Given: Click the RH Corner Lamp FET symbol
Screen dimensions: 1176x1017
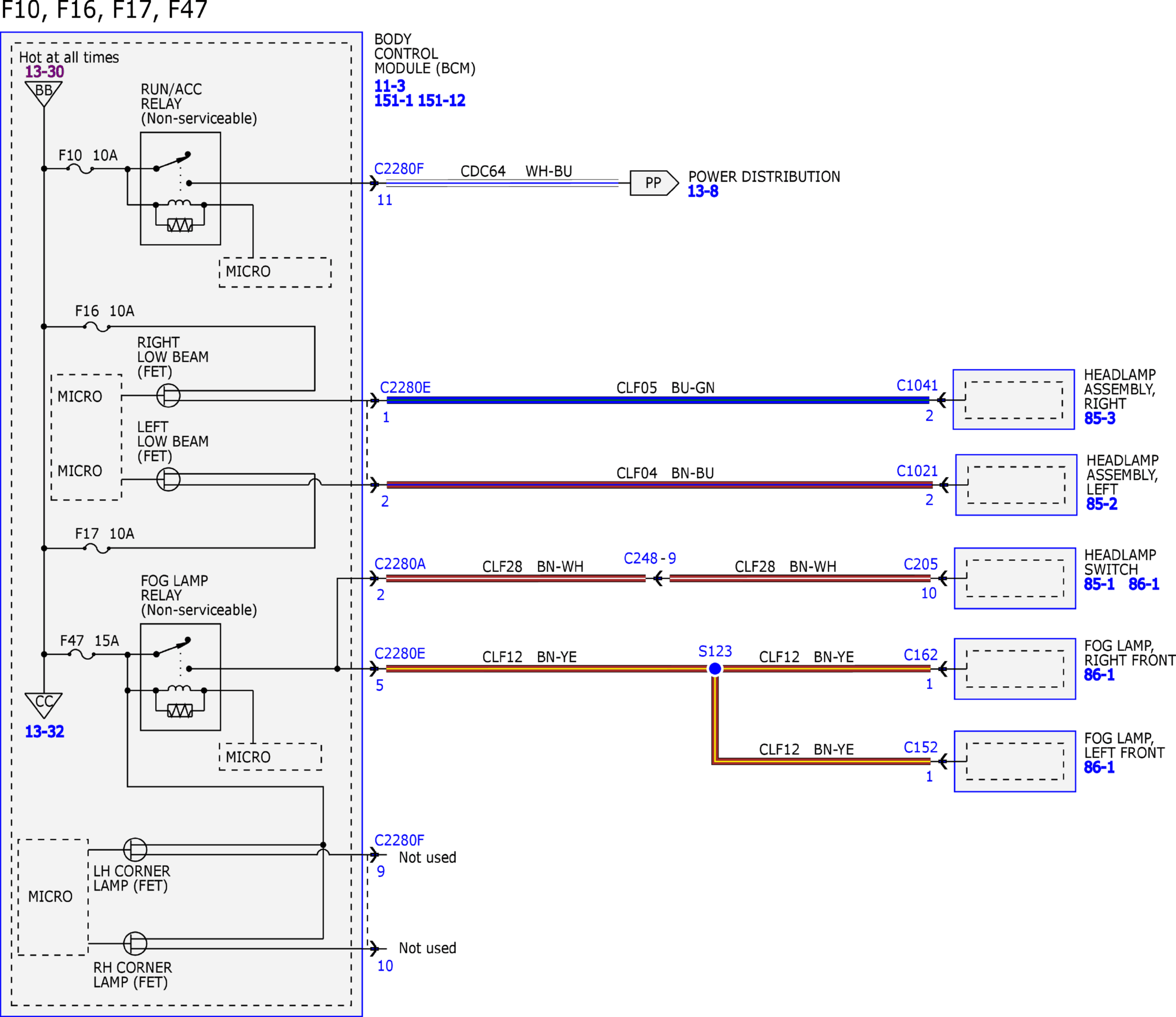Looking at the screenshot, I should pyautogui.click(x=135, y=944).
